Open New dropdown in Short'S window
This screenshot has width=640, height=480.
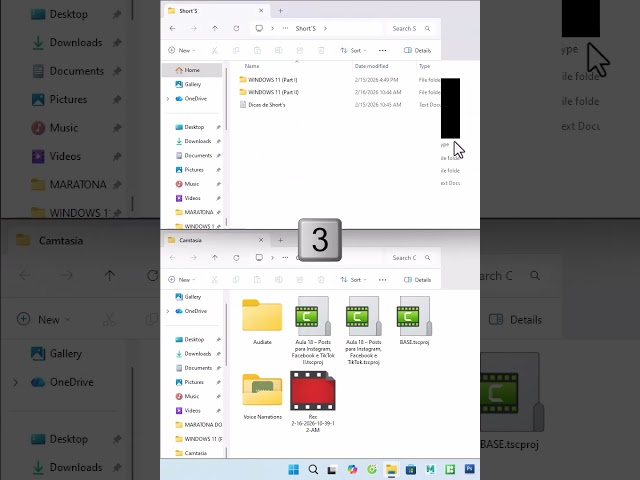182,51
